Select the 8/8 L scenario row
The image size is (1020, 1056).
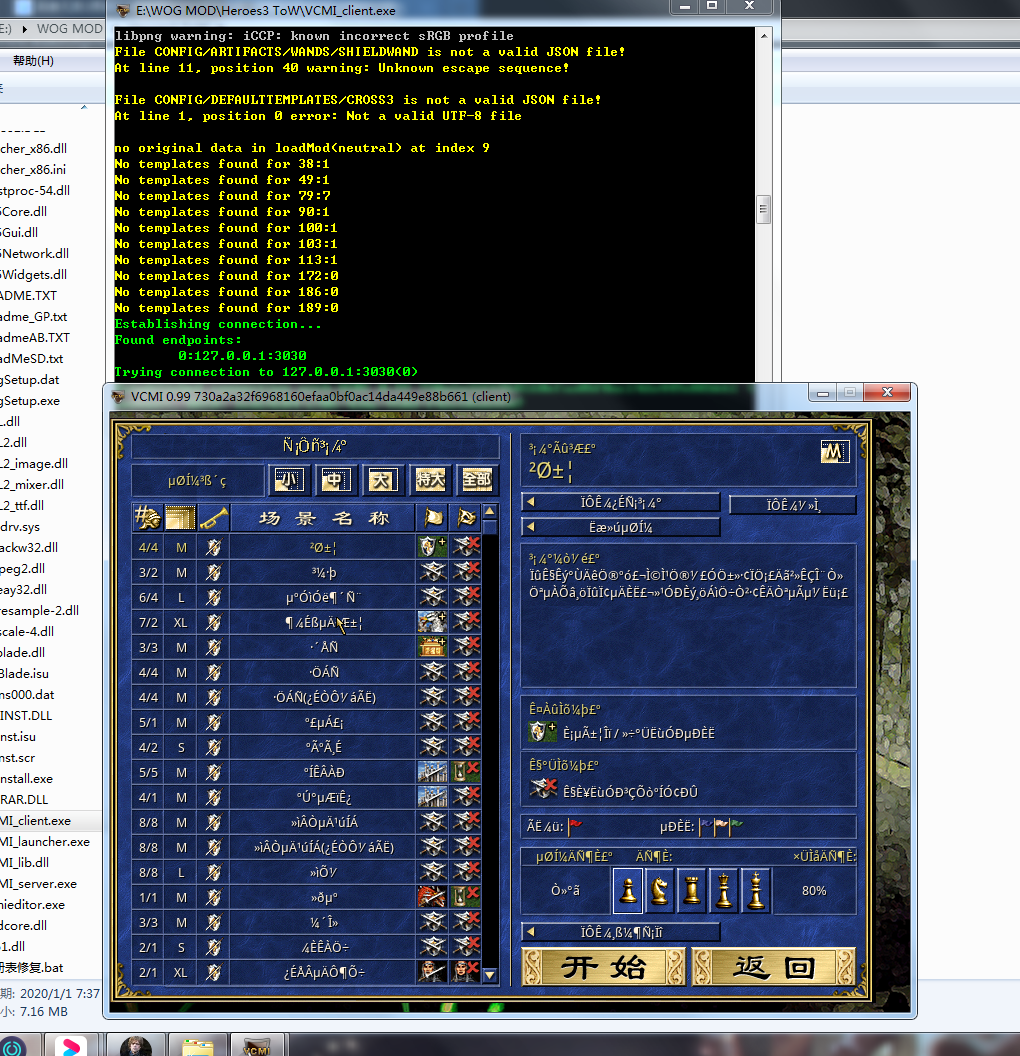click(x=306, y=872)
